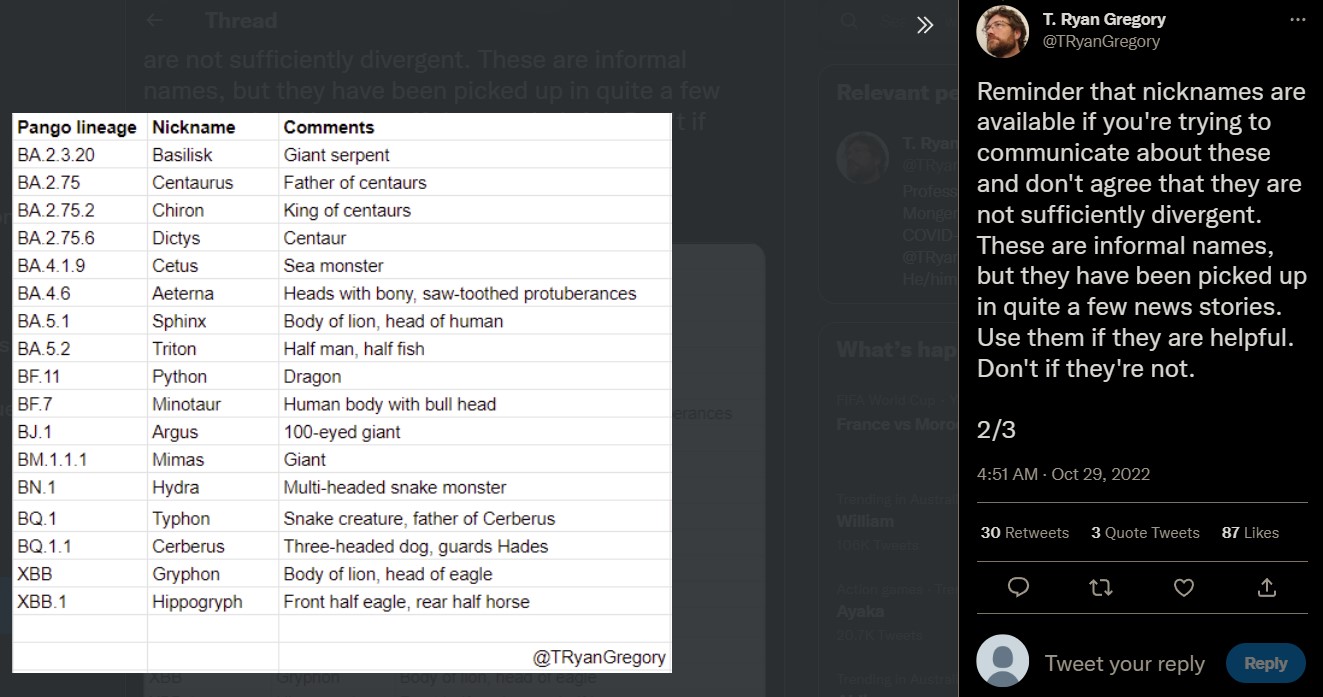The height and width of the screenshot is (697, 1323).
Task: Open the T. Ryan Gregory display name
Action: [x=1104, y=20]
